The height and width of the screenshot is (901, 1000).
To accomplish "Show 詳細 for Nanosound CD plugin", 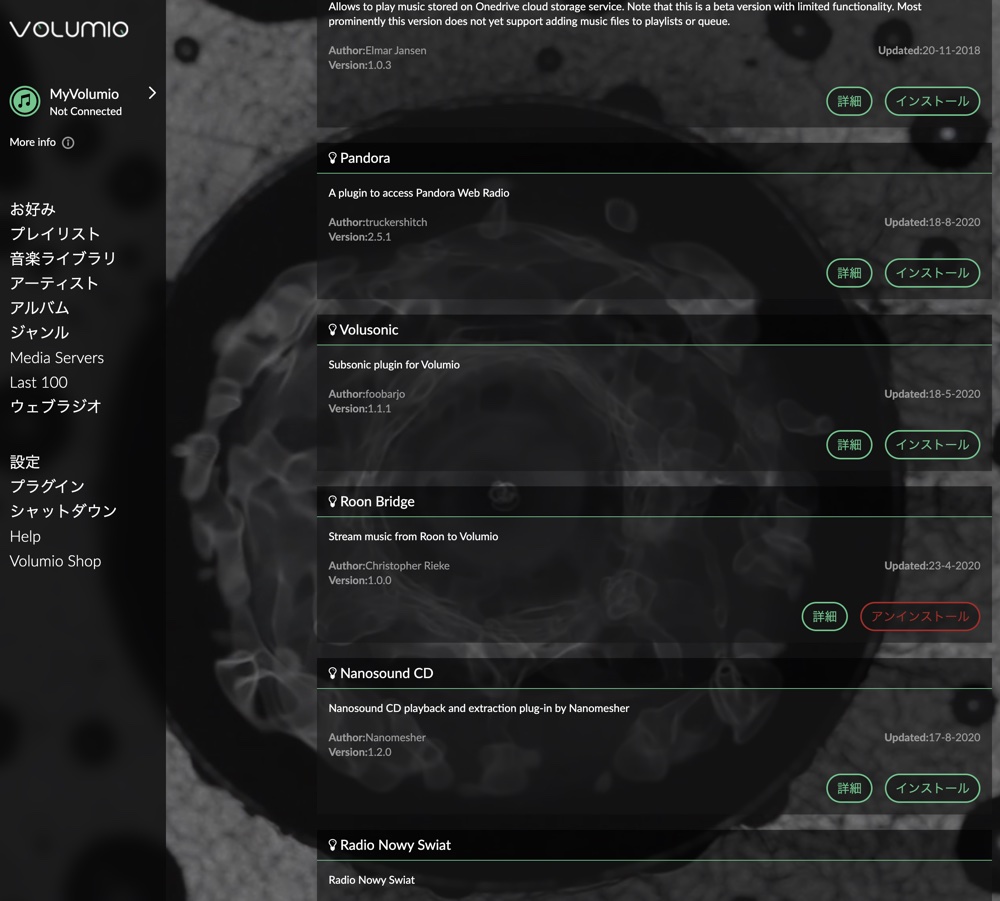I will (x=849, y=788).
